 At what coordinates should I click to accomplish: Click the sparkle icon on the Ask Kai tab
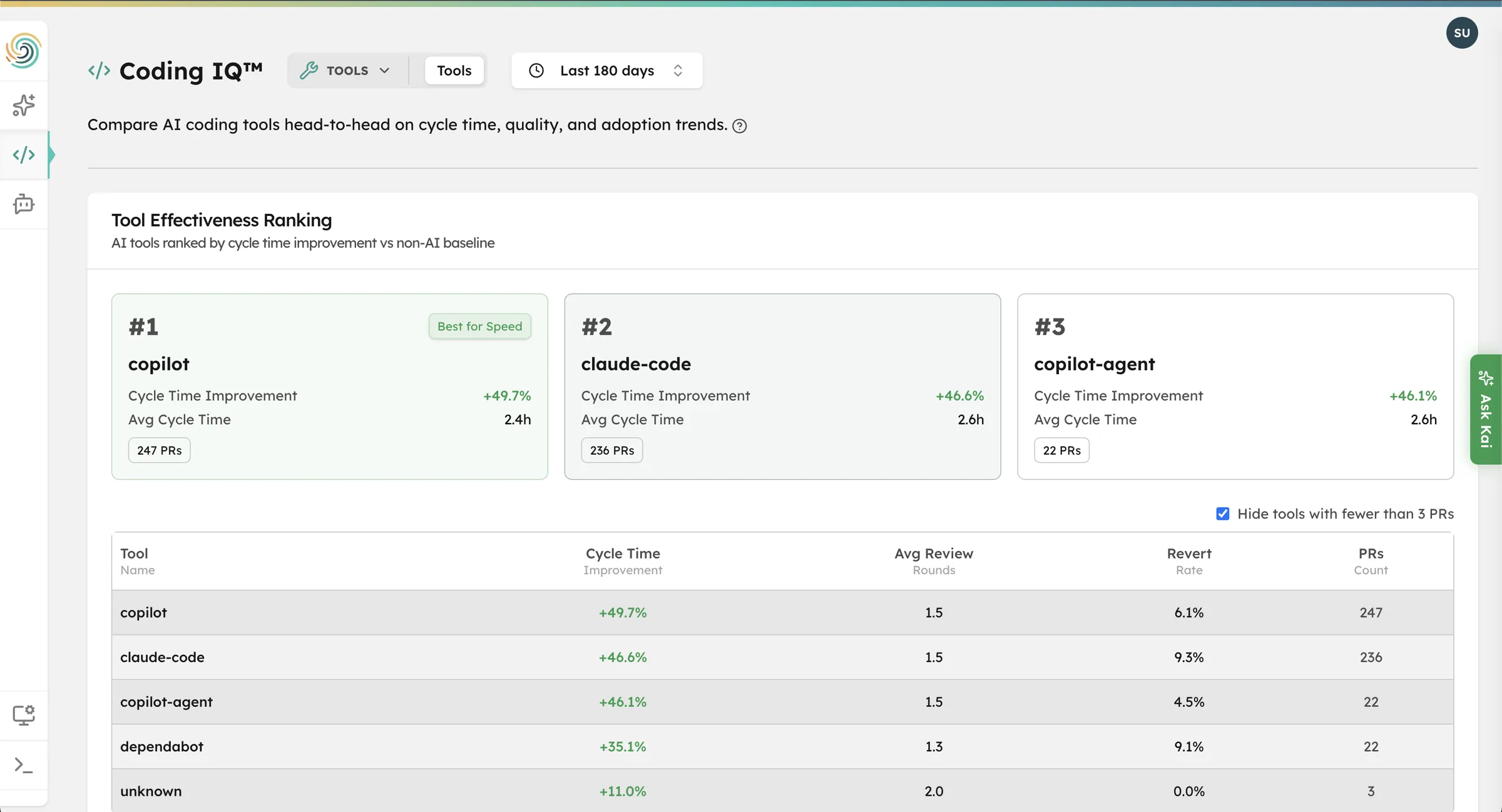1486,379
